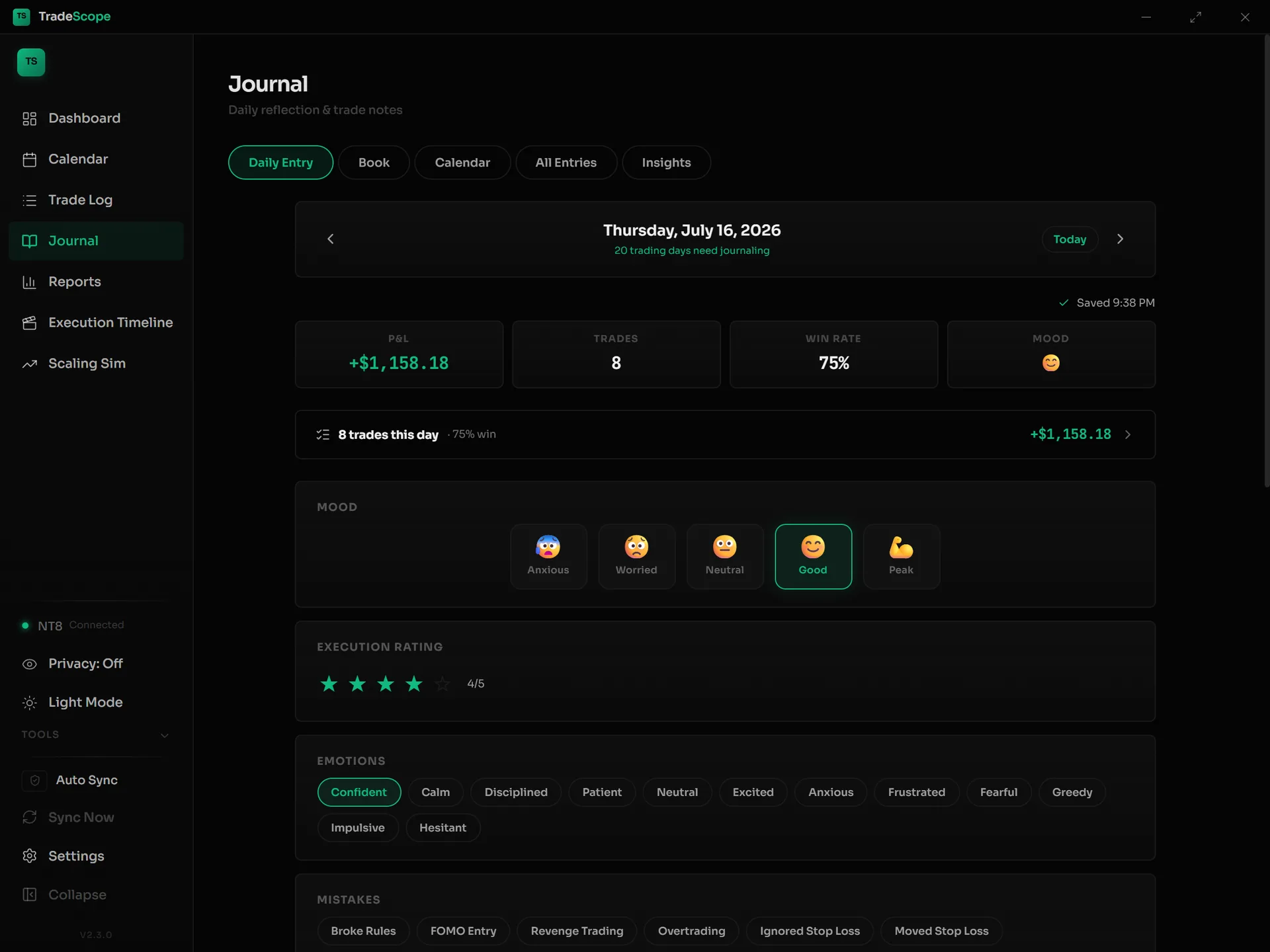Jump to Today button
This screenshot has width=1270, height=952.
1070,239
